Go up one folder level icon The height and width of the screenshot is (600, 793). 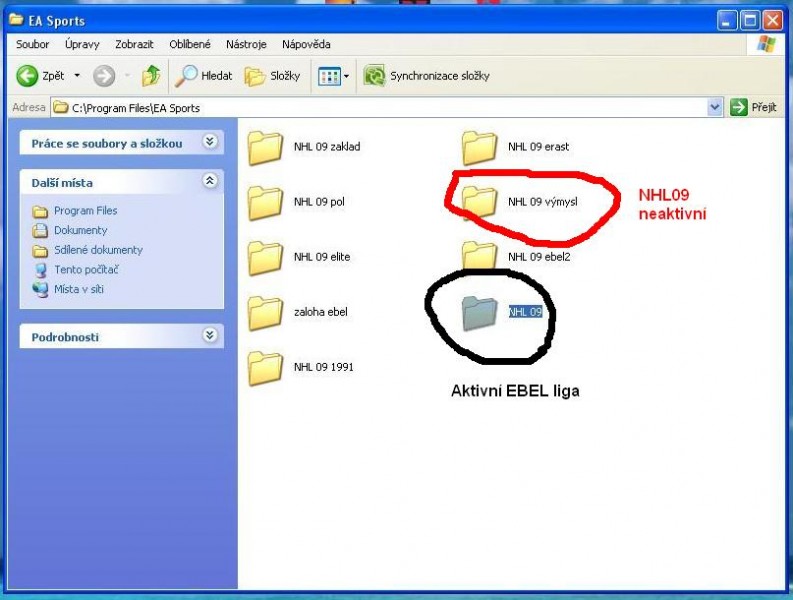(x=151, y=76)
